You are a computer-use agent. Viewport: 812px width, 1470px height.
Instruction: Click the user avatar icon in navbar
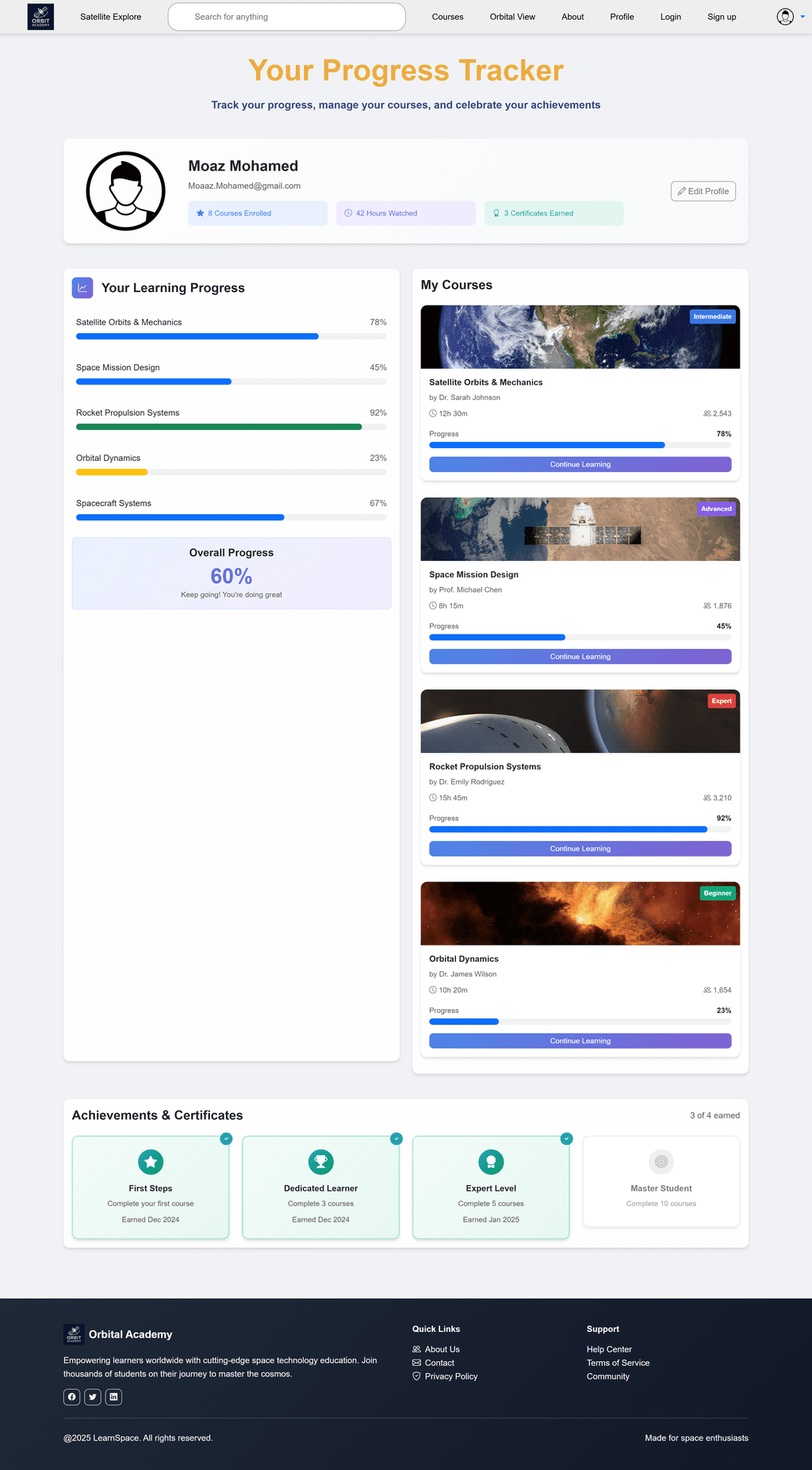785,17
